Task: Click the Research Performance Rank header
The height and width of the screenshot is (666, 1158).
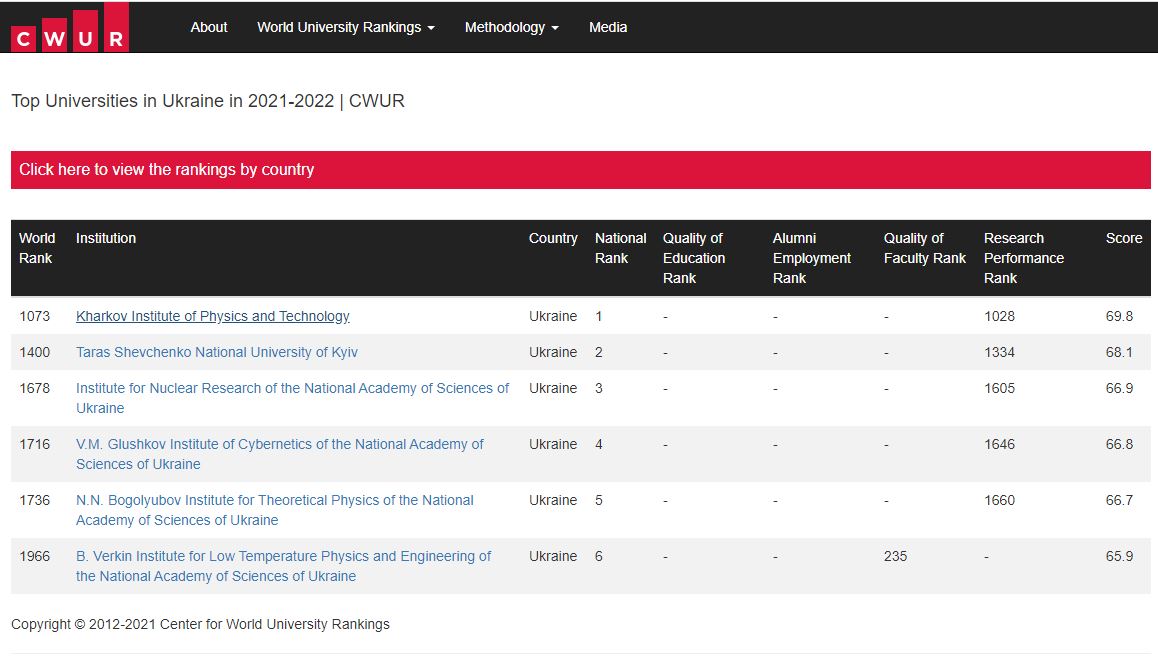Action: tap(1023, 258)
